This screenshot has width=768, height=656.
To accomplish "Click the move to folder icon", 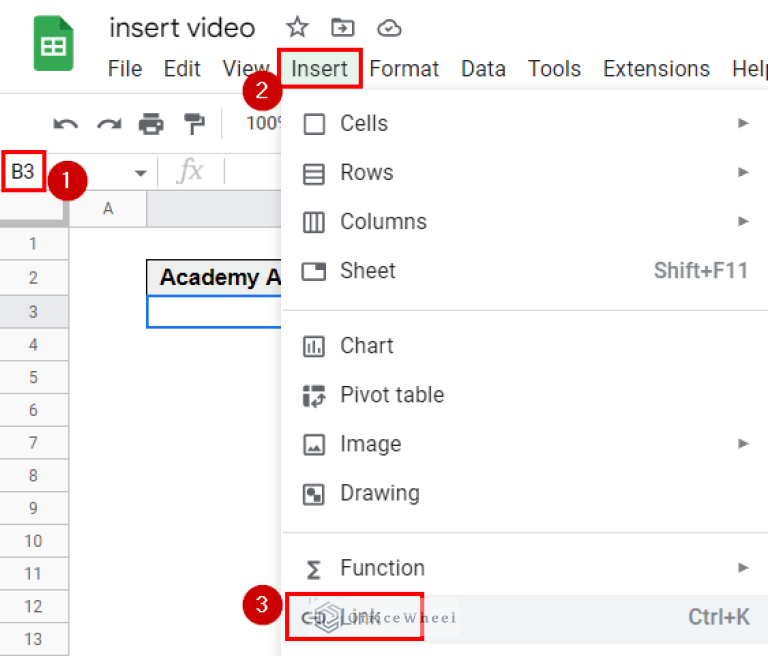I will (342, 27).
